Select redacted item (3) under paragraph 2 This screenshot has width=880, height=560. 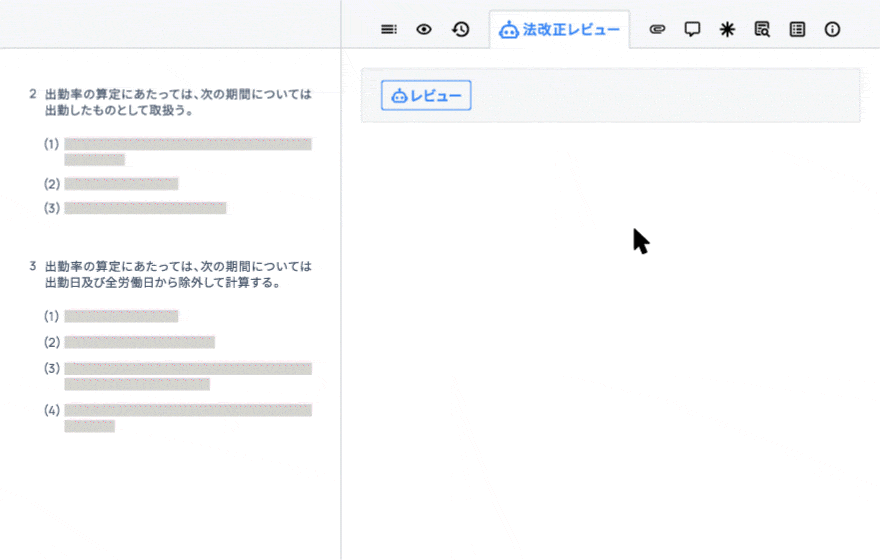145,208
